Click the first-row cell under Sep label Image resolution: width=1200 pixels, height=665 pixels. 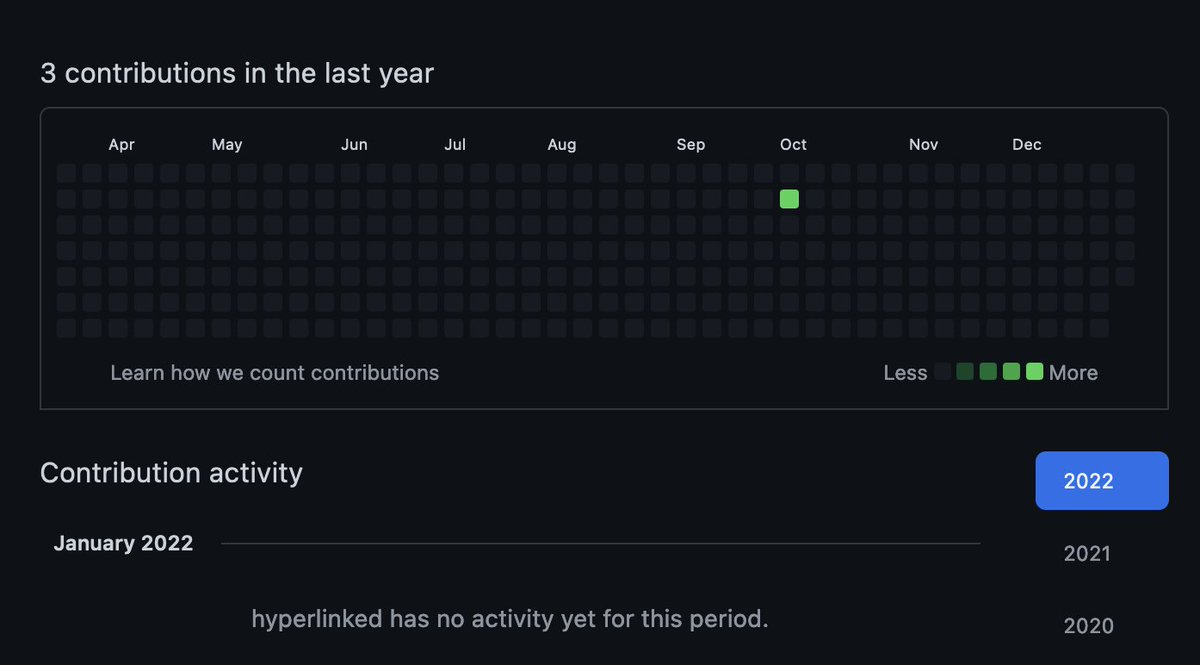pyautogui.click(x=686, y=173)
